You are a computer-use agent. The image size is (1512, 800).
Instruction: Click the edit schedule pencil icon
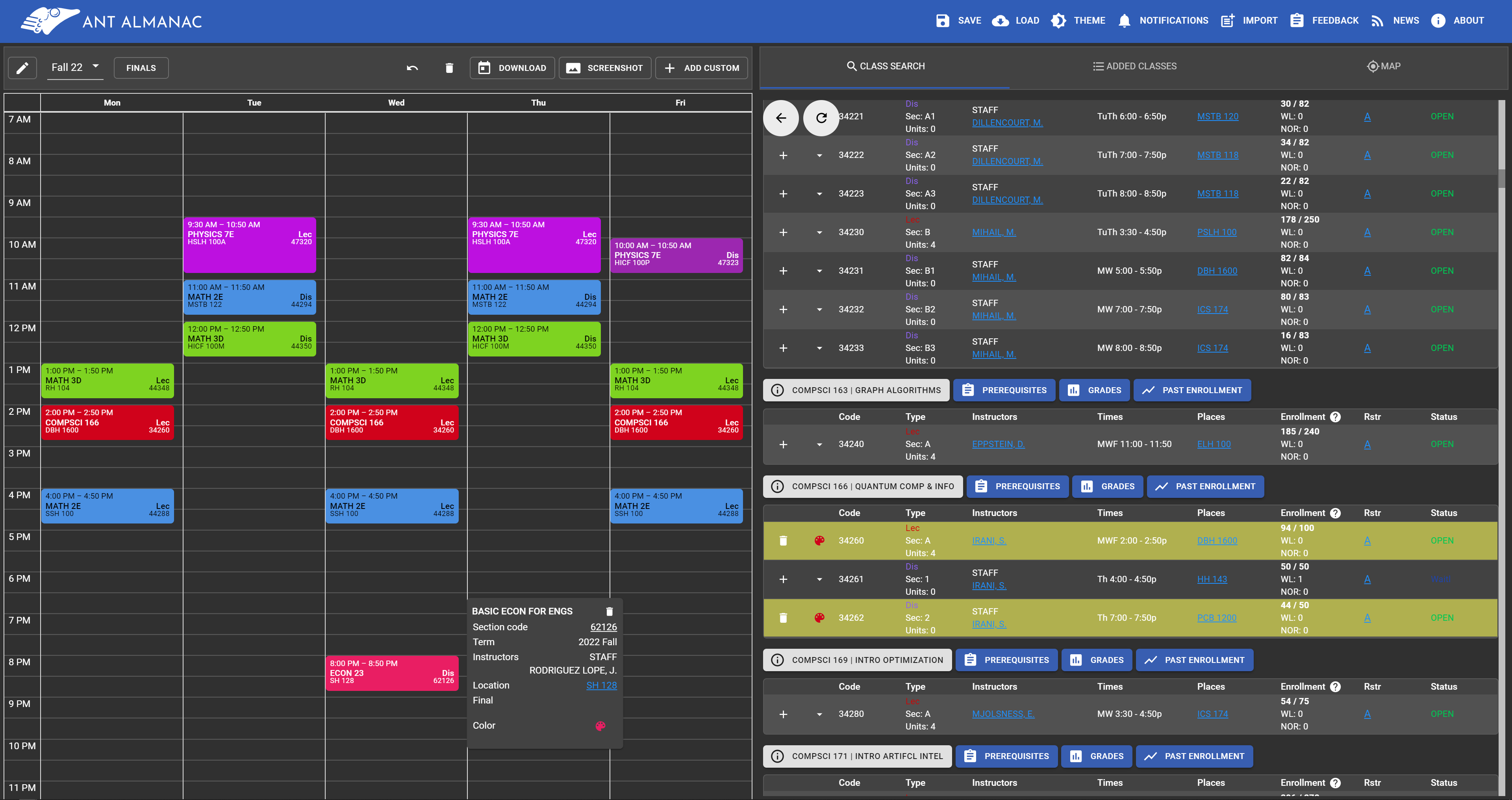point(22,68)
